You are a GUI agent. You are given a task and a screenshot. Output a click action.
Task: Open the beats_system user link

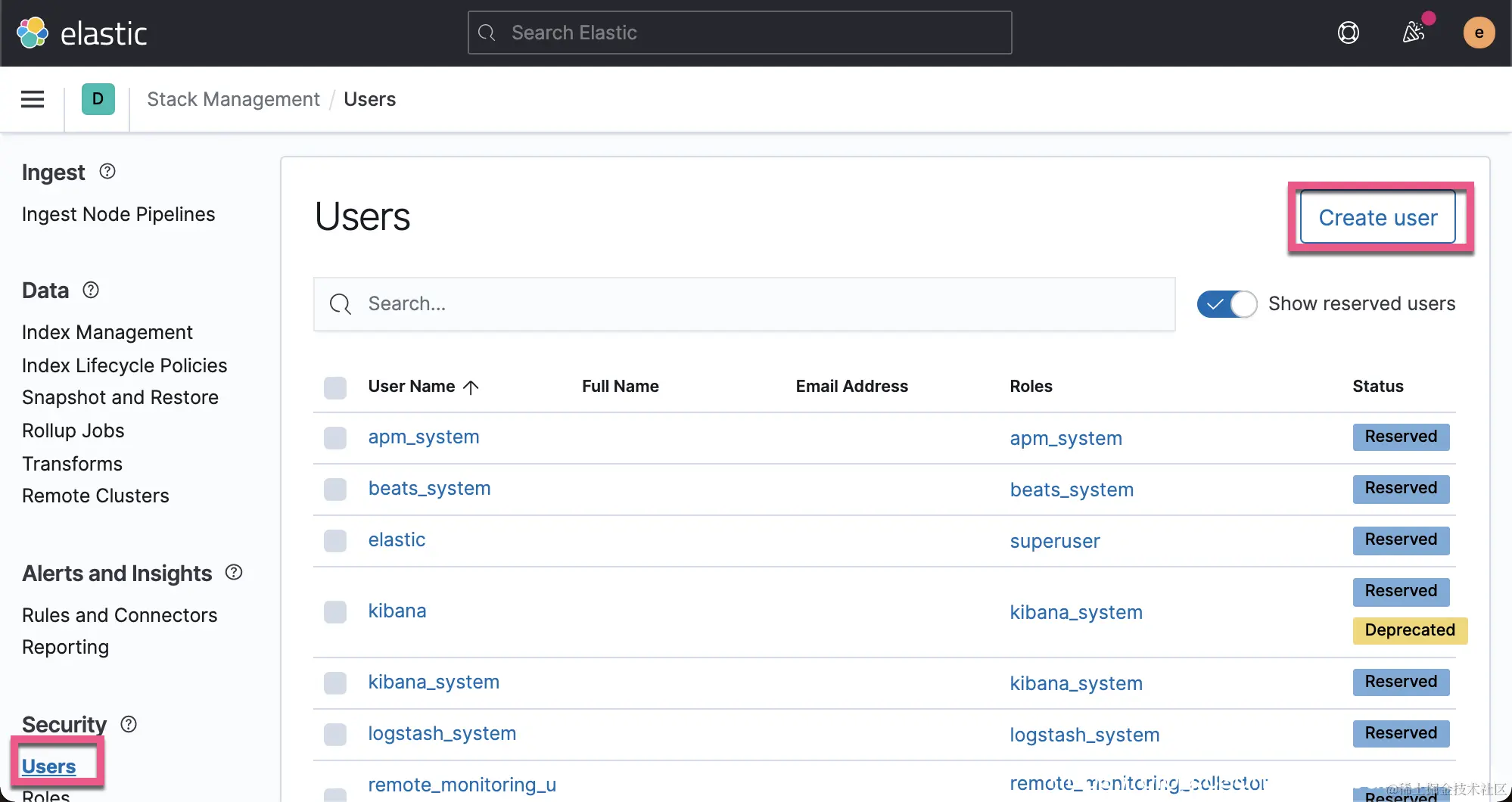point(430,488)
